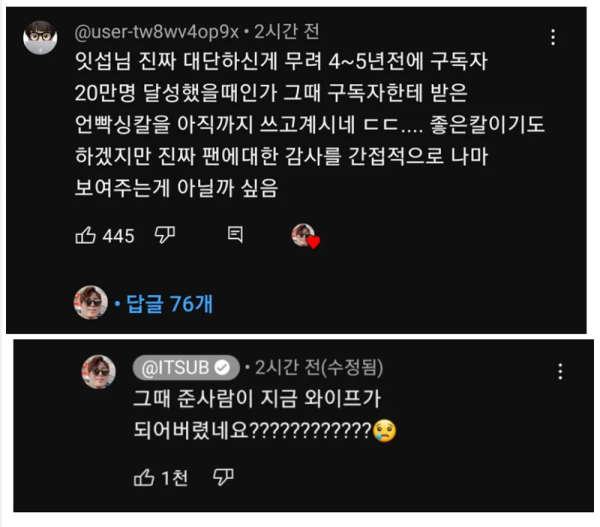Open three-dot menu for ITSUB reply
600x527 pixels.
[560, 371]
